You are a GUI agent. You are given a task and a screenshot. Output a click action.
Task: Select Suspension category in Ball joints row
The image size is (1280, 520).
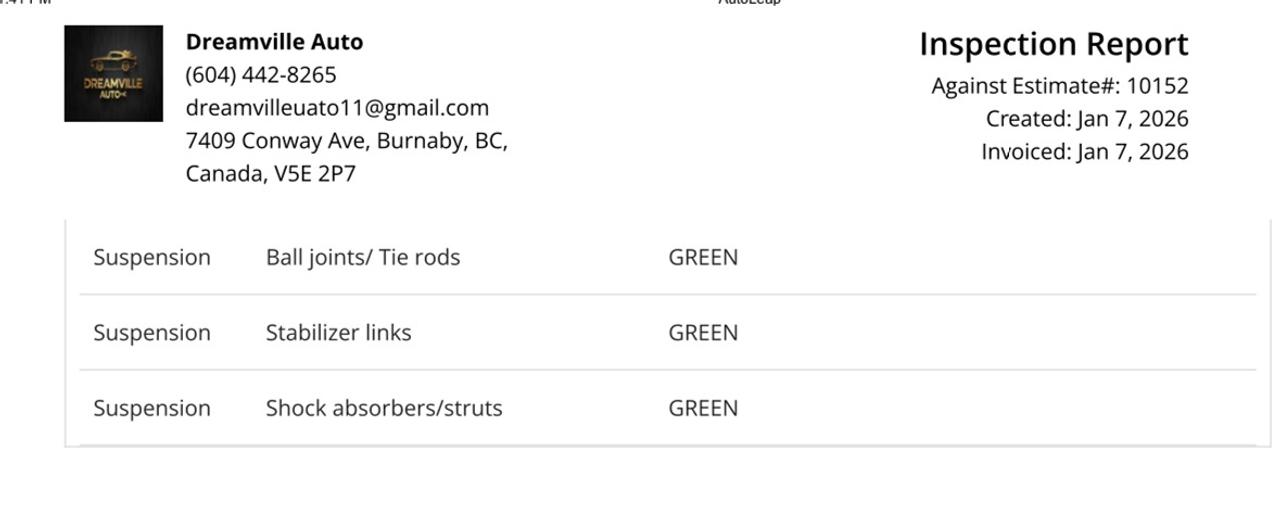point(152,257)
